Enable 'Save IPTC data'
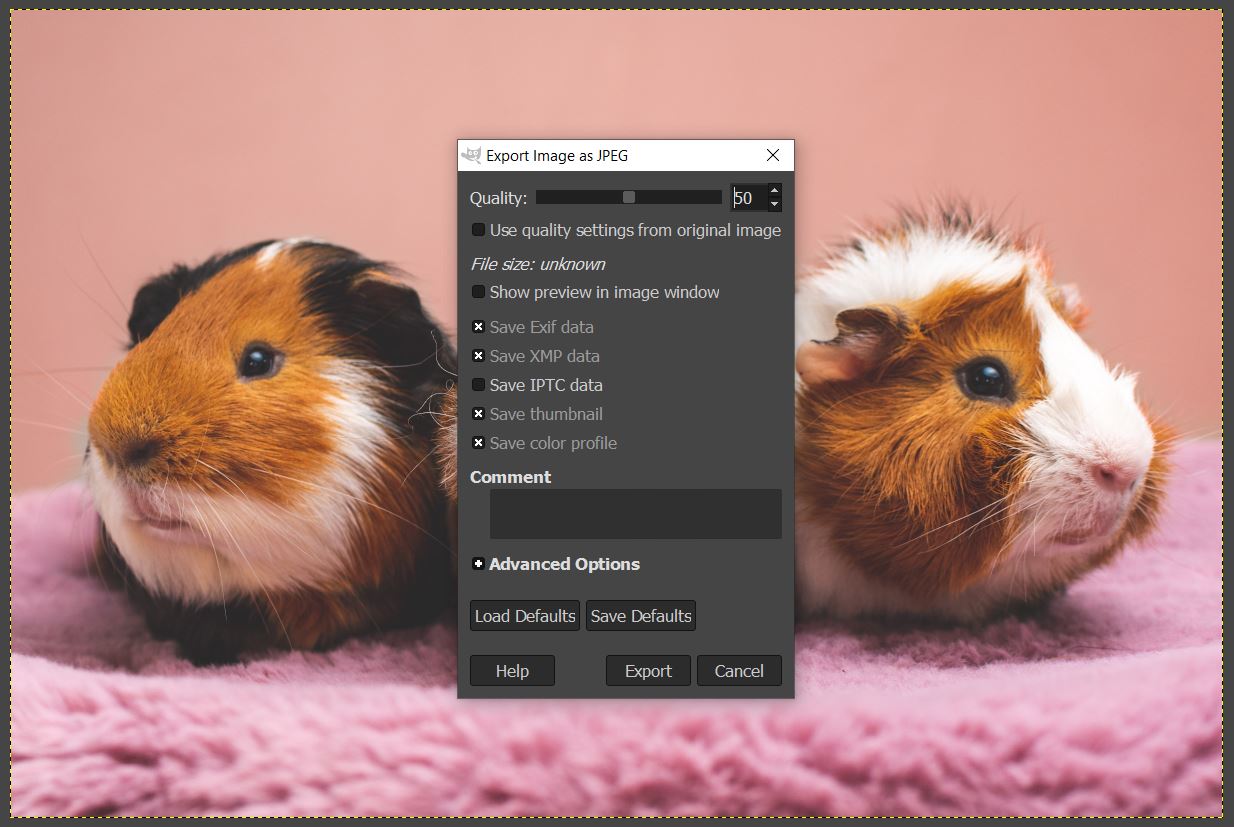The image size is (1234, 827). click(x=478, y=385)
